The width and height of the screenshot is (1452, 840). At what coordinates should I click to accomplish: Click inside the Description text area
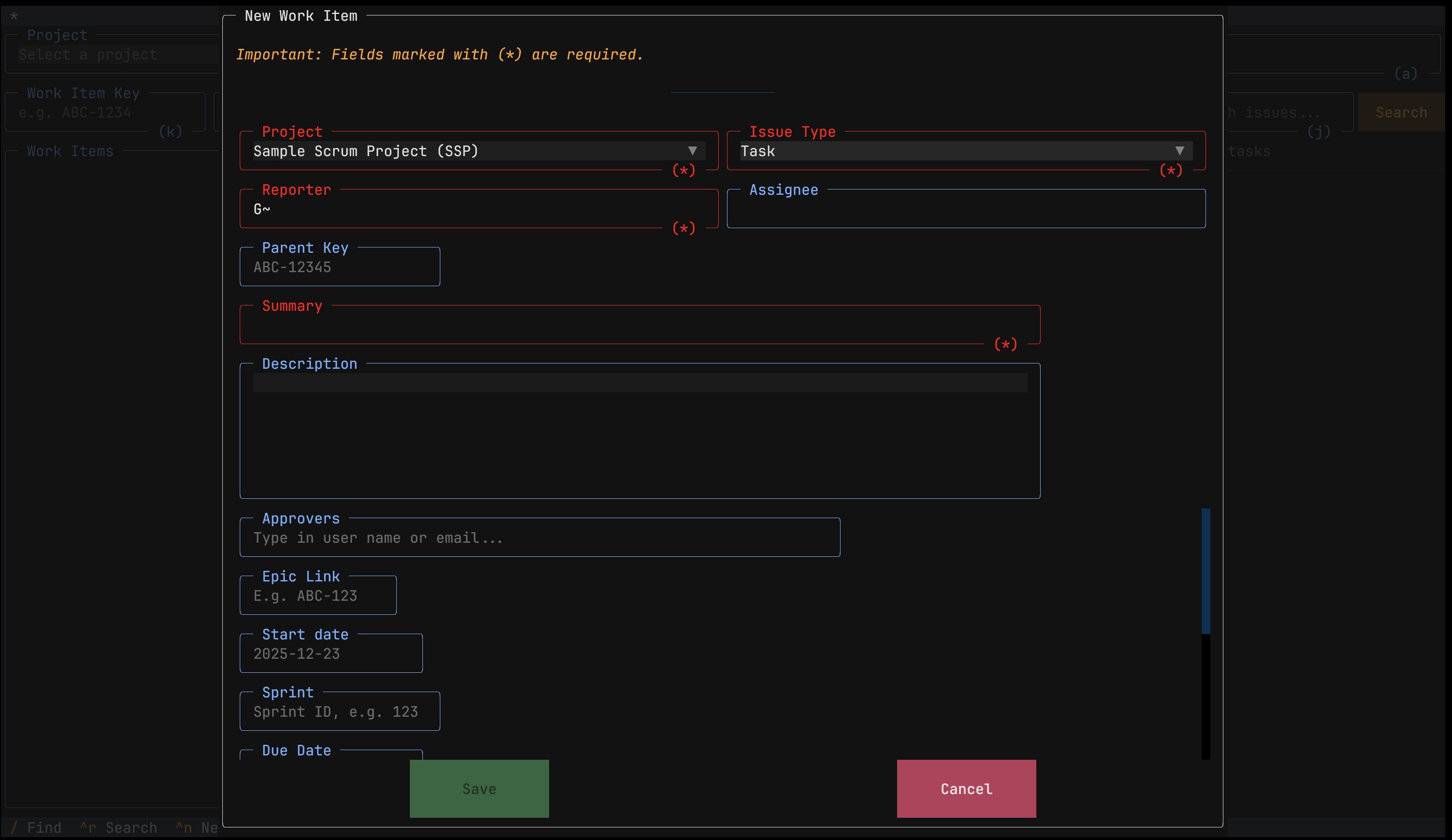pos(639,431)
